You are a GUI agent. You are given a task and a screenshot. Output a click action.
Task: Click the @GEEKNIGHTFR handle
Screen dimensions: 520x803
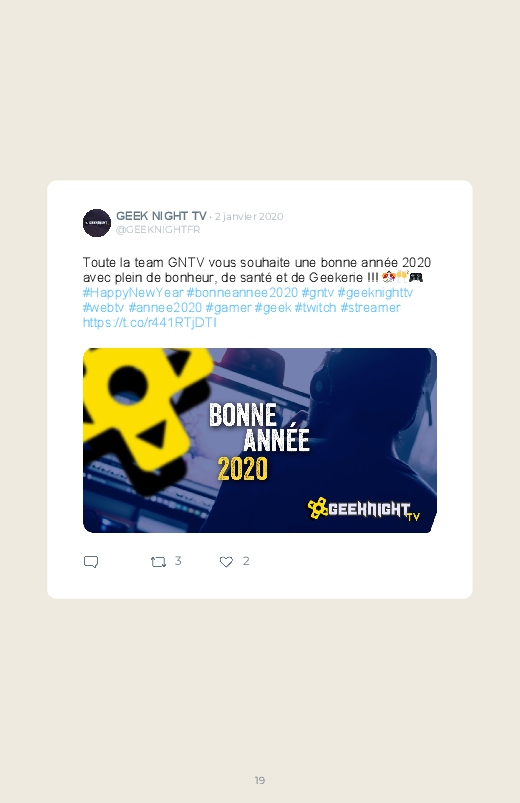point(158,229)
